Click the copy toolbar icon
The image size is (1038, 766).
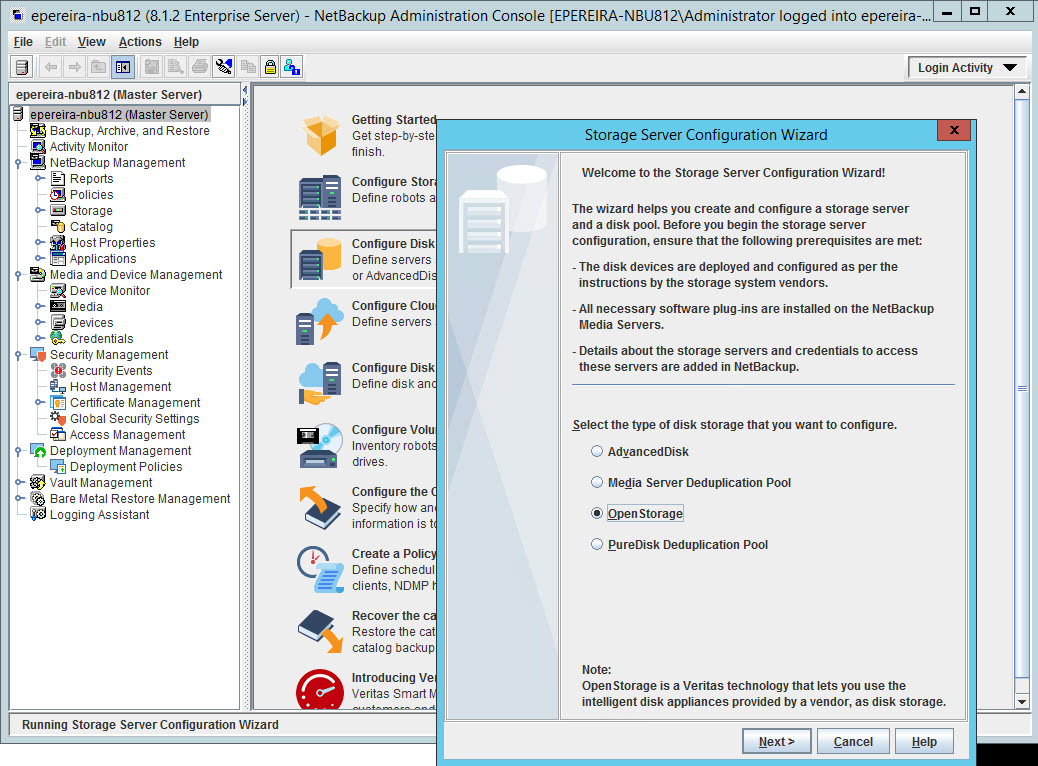point(248,67)
